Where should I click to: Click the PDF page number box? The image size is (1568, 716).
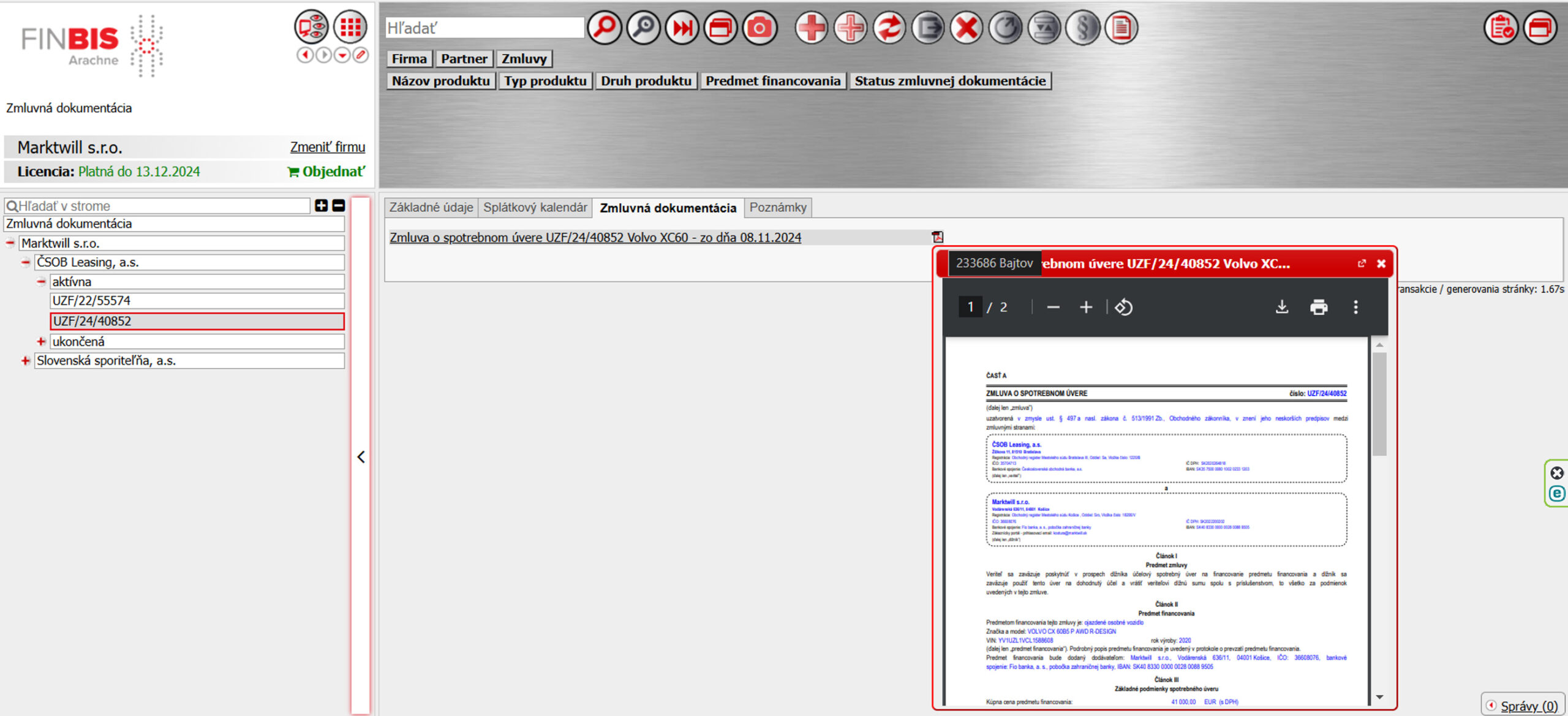tap(970, 307)
